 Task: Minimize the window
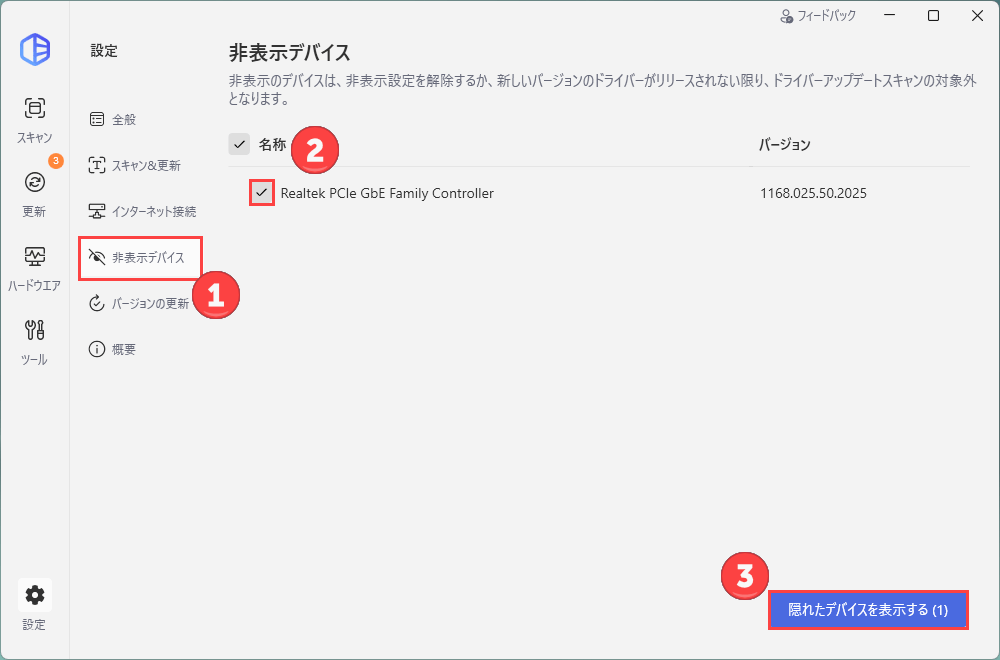[x=889, y=16]
